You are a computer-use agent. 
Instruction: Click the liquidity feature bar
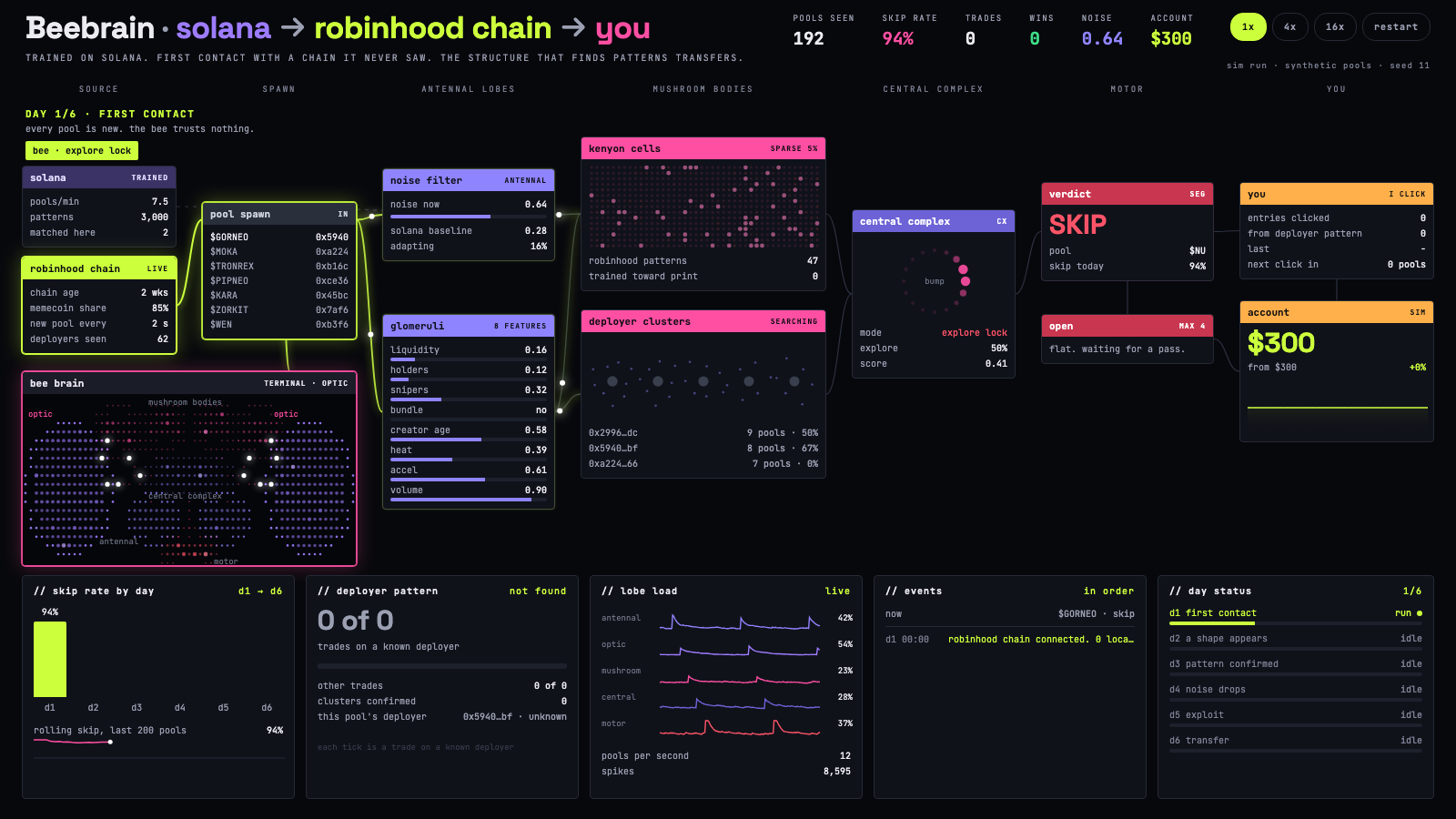[469, 360]
